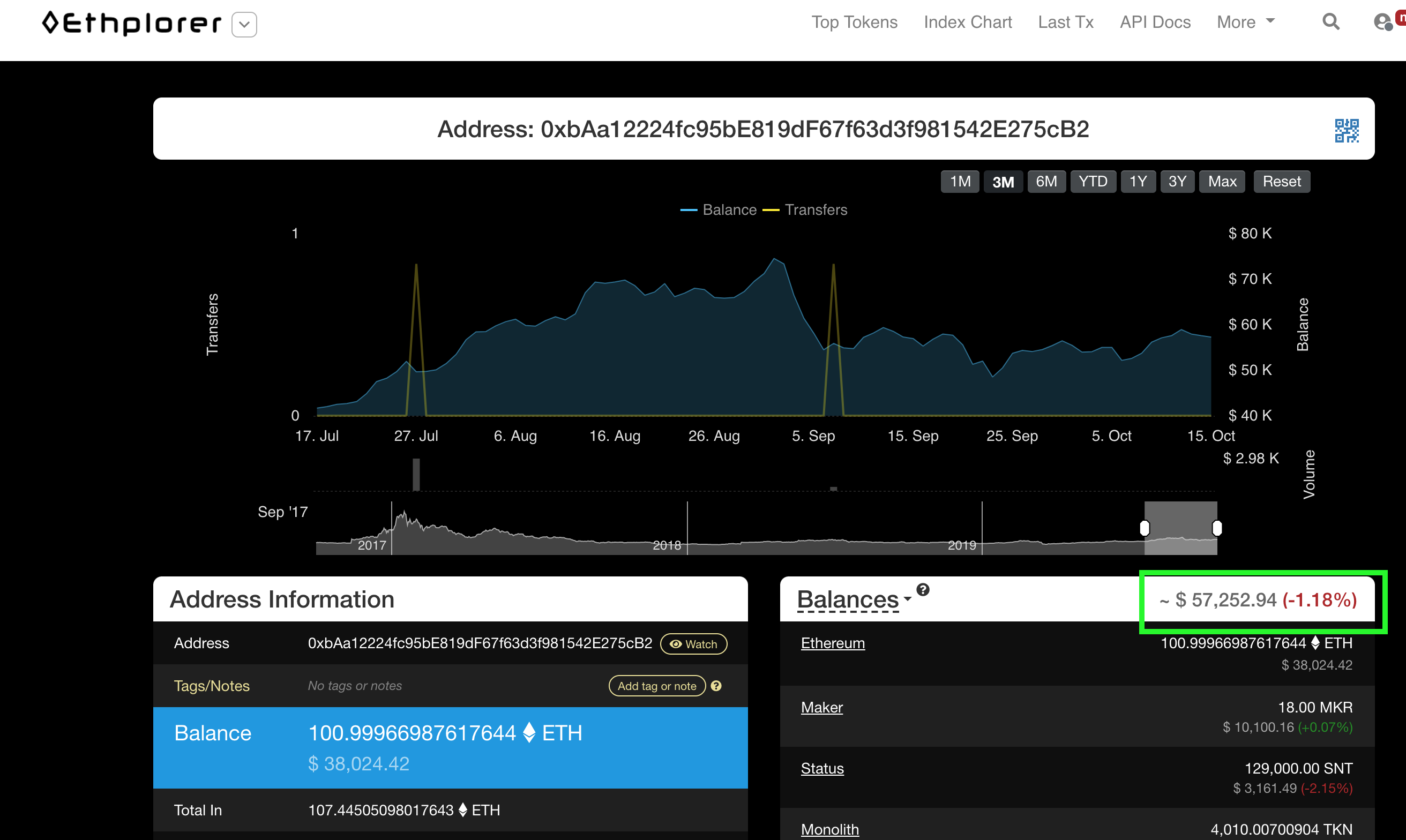Click the Reset chart zoom button

[1282, 182]
